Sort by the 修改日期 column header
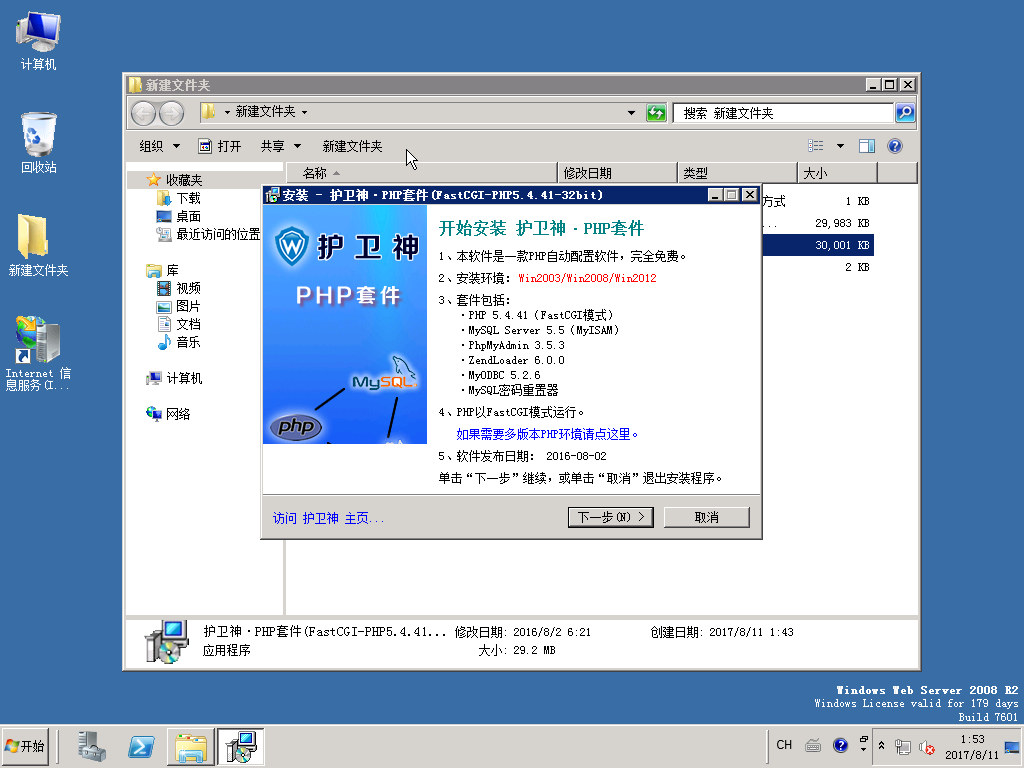 tap(618, 173)
